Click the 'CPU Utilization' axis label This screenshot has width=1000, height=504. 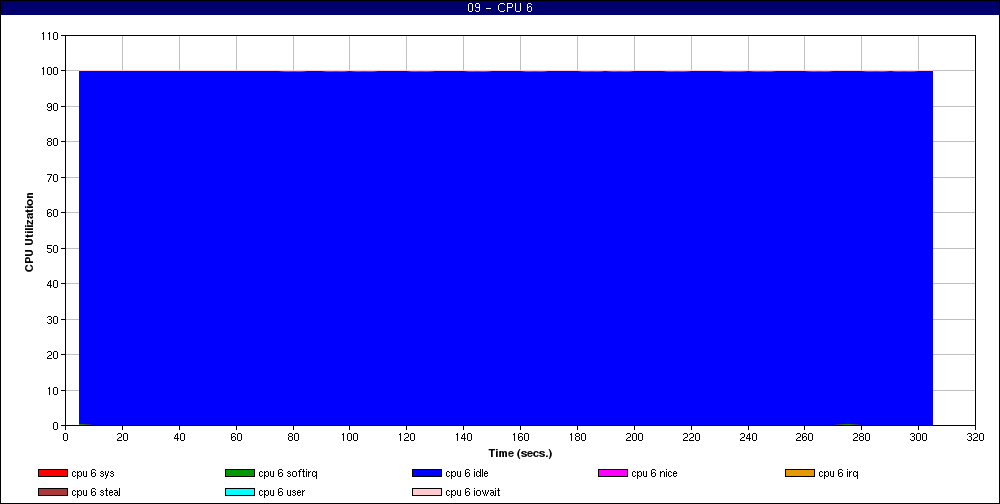tap(29, 232)
